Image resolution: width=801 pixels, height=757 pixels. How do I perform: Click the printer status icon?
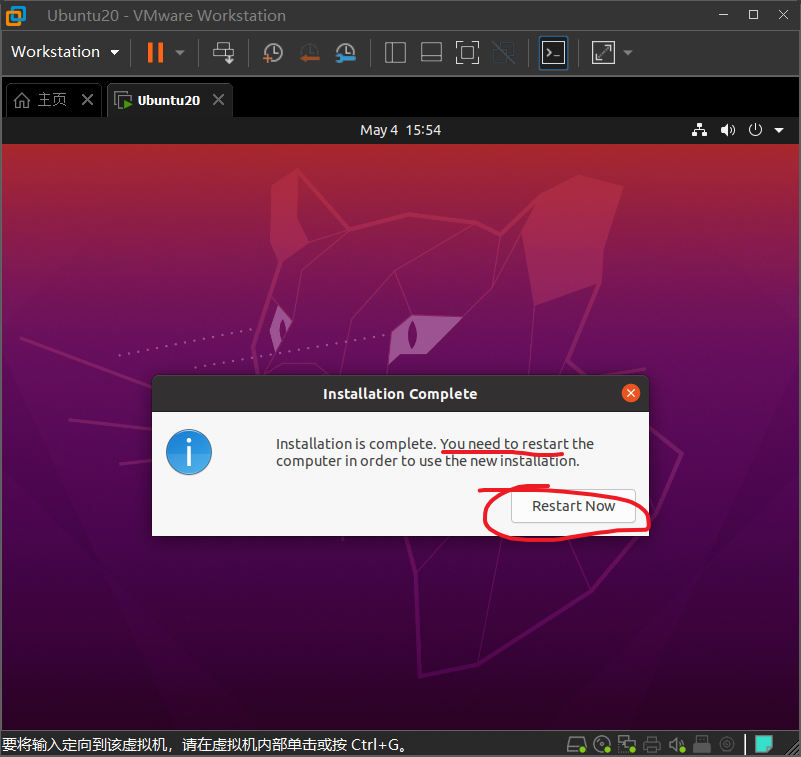point(652,744)
